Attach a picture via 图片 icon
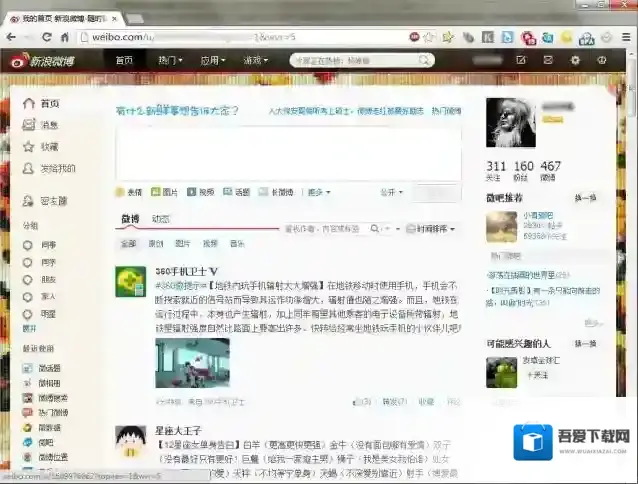This screenshot has width=638, height=484. tap(164, 192)
